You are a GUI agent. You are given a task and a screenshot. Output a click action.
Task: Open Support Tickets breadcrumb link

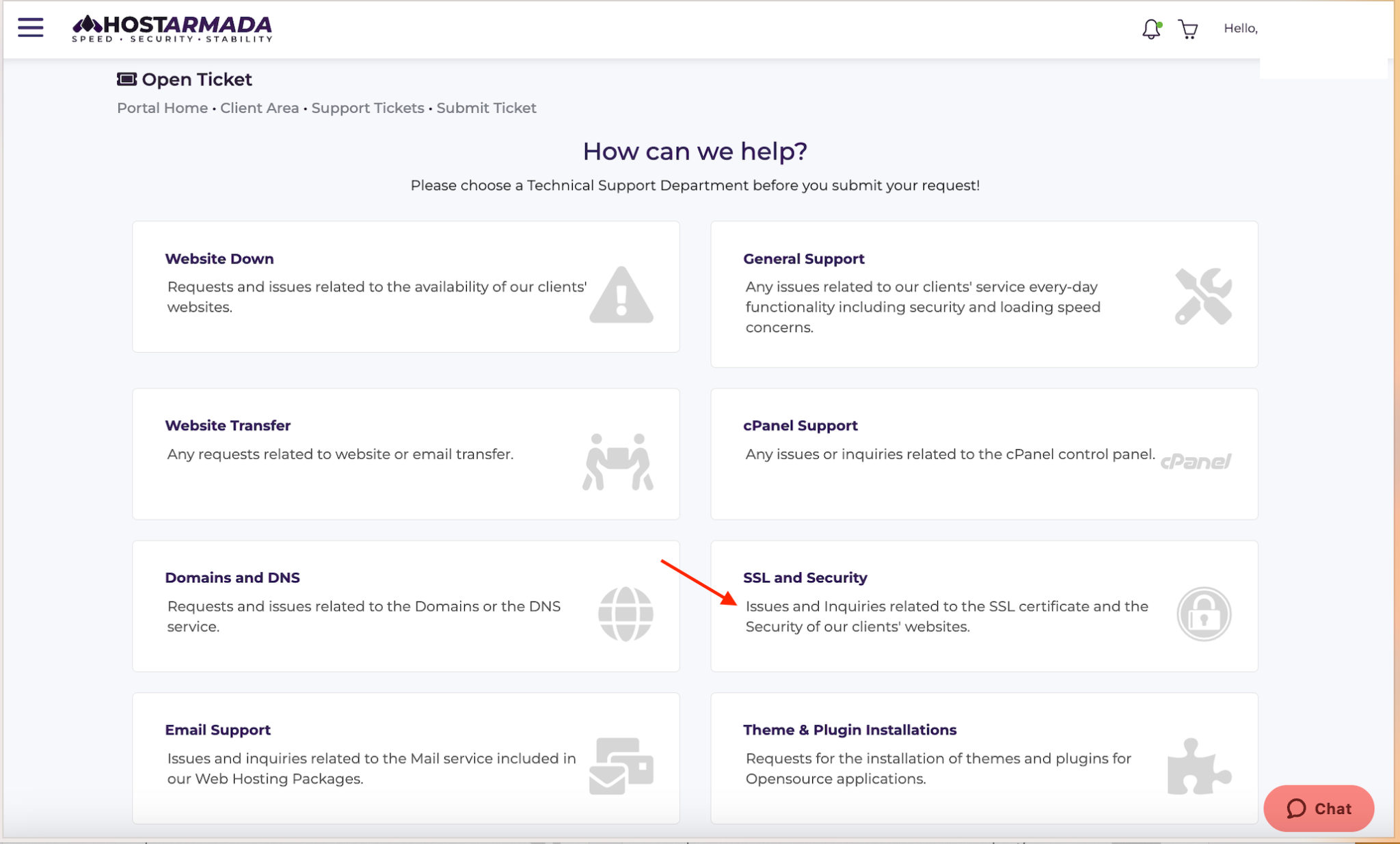click(368, 108)
